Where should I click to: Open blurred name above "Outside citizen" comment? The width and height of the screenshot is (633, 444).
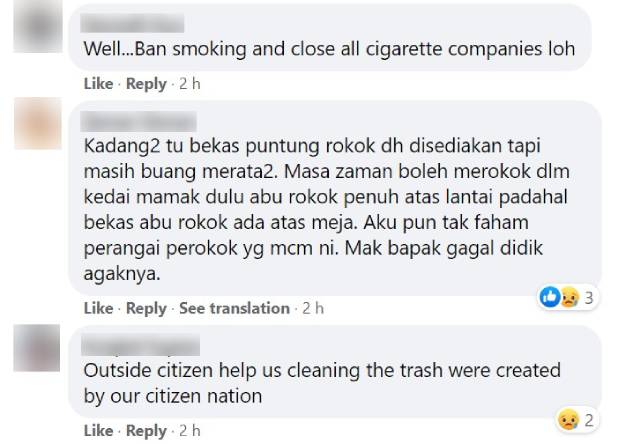click(140, 345)
